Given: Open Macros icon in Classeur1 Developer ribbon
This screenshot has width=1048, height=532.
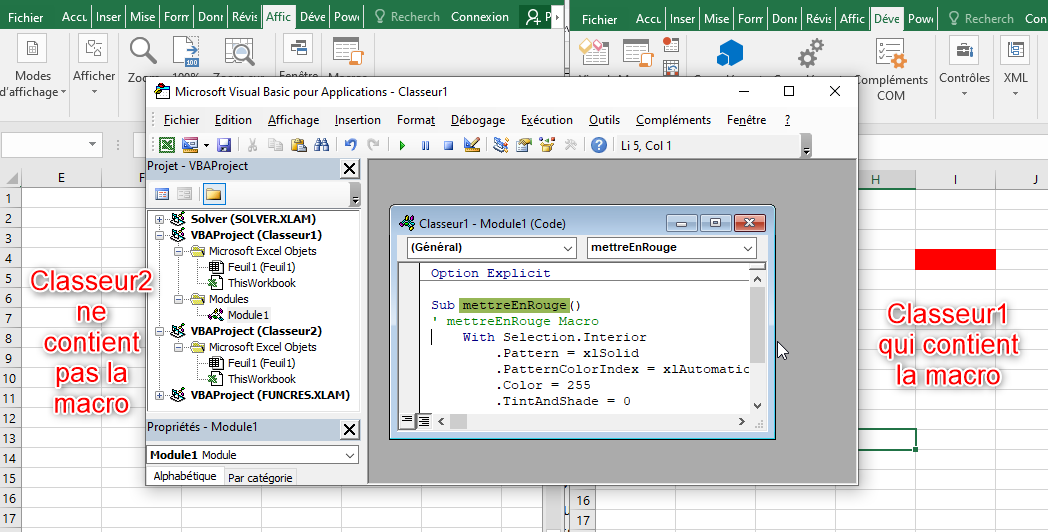Looking at the screenshot, I should click(x=638, y=52).
